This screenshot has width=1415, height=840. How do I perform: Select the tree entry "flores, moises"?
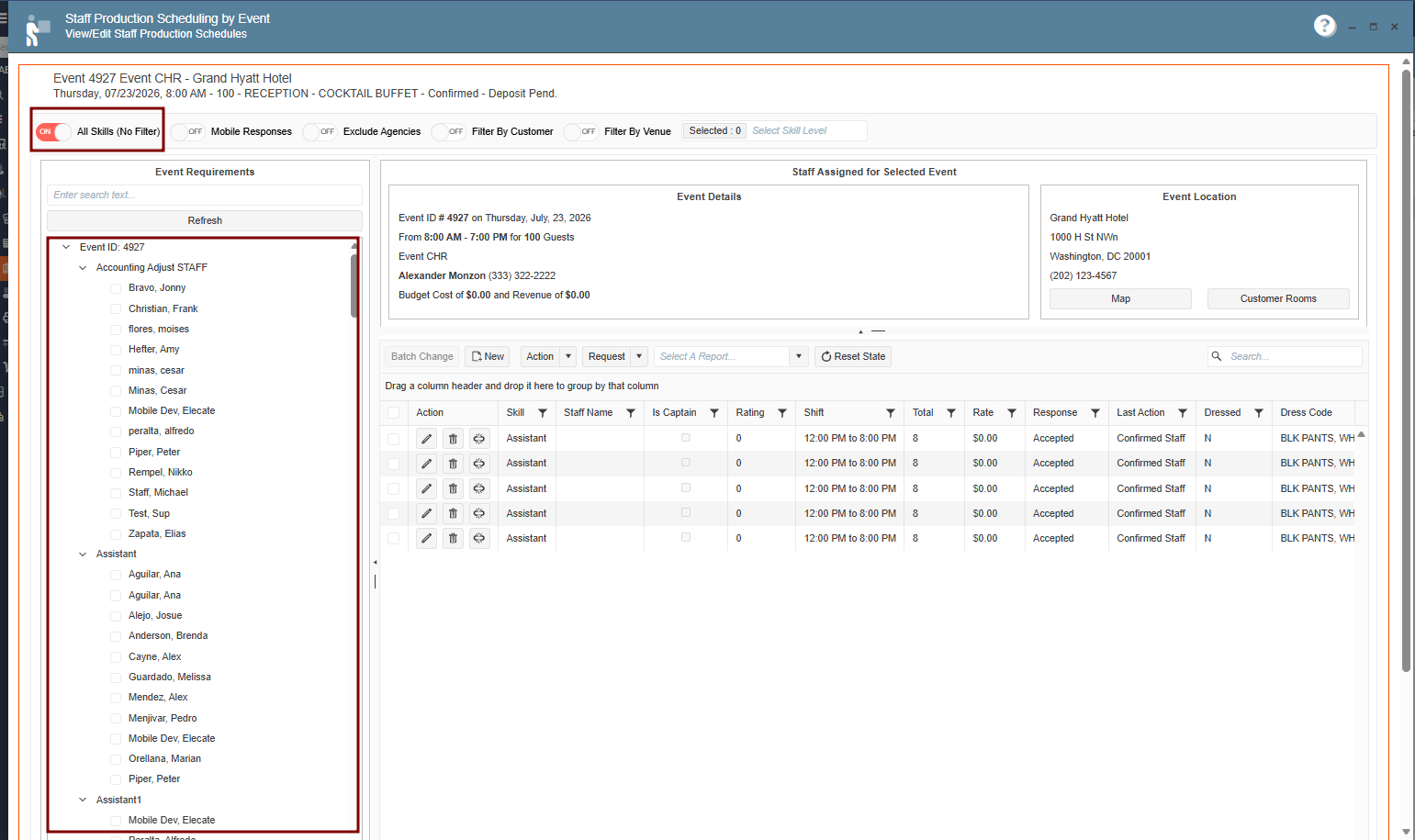159,330
